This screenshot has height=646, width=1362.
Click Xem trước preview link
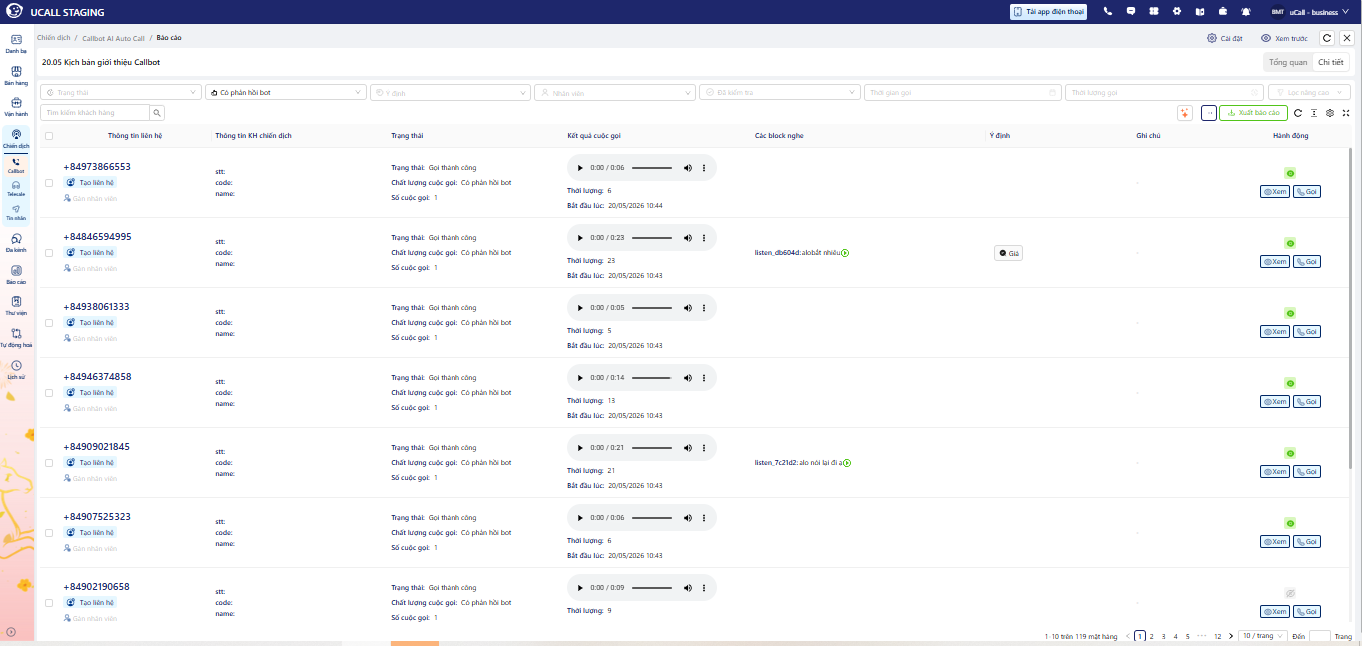pos(1284,38)
